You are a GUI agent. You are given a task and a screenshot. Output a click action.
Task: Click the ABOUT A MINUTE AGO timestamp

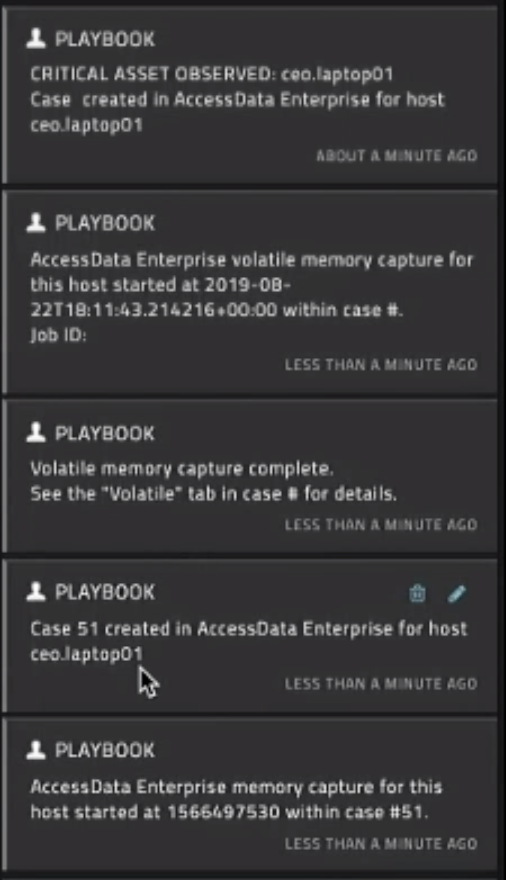pos(397,156)
